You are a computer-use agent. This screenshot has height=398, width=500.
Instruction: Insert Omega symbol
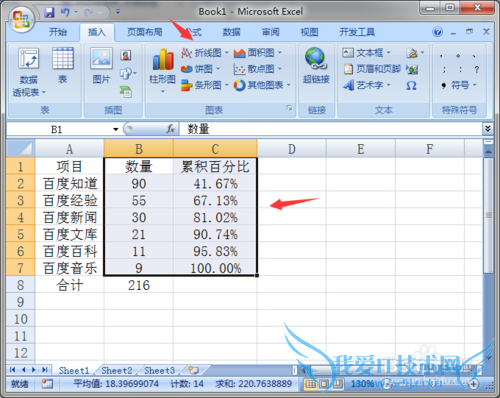tap(411, 86)
